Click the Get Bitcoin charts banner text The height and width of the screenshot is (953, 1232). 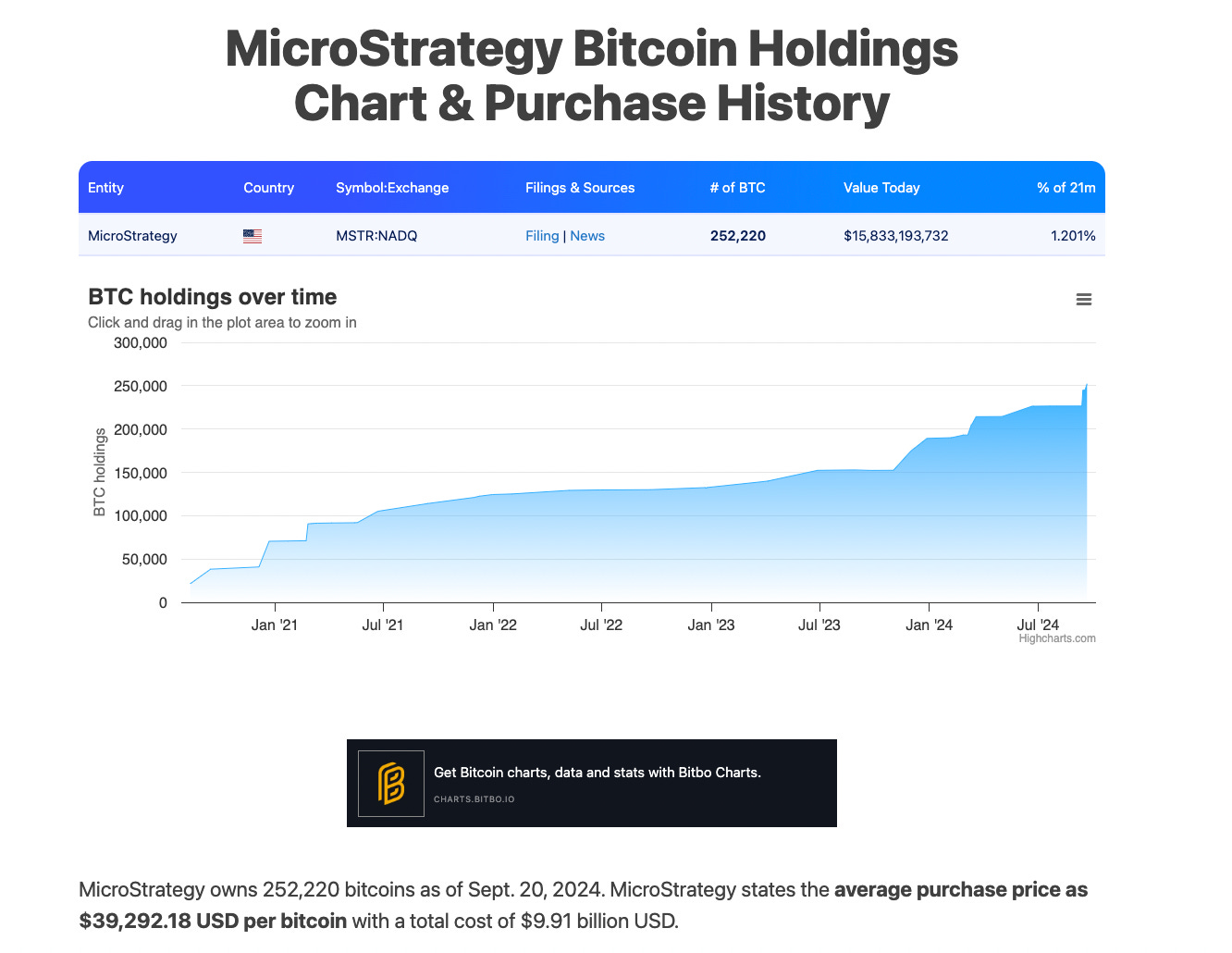point(598,772)
